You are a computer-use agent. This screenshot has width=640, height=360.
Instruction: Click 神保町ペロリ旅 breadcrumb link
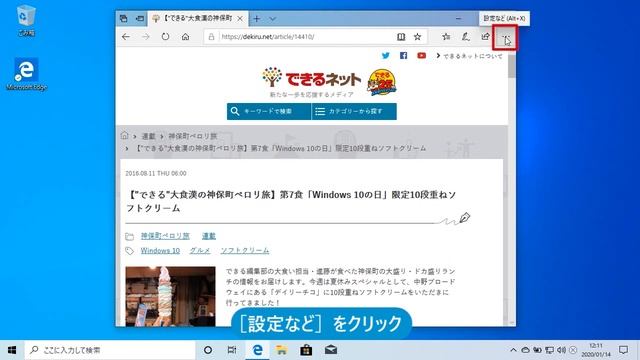[x=193, y=136]
